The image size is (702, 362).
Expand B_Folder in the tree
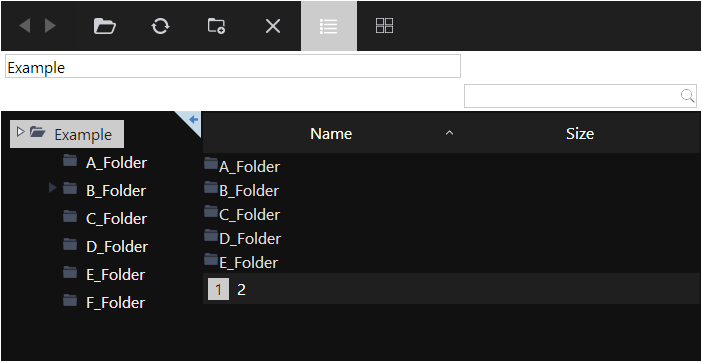52,188
